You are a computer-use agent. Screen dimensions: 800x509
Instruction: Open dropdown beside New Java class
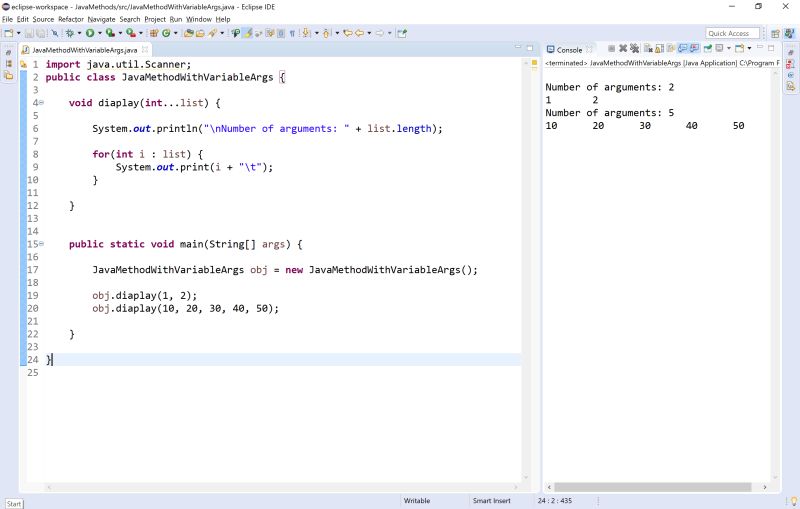[x=176, y=33]
